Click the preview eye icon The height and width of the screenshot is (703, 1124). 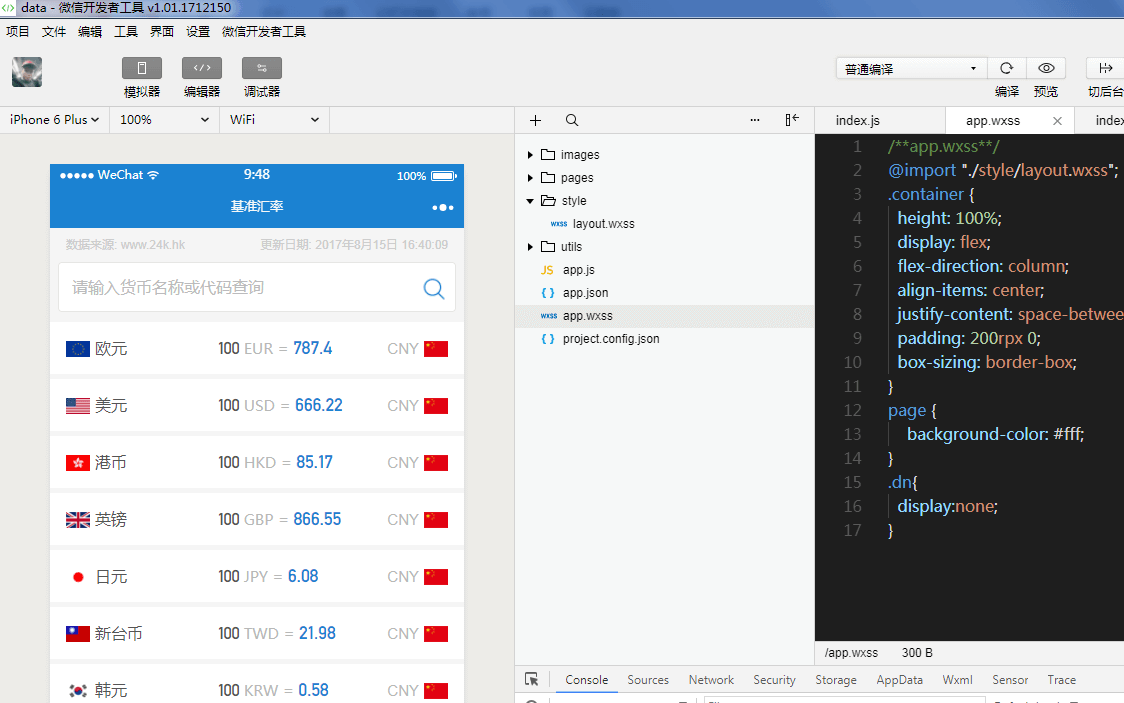(x=1046, y=68)
